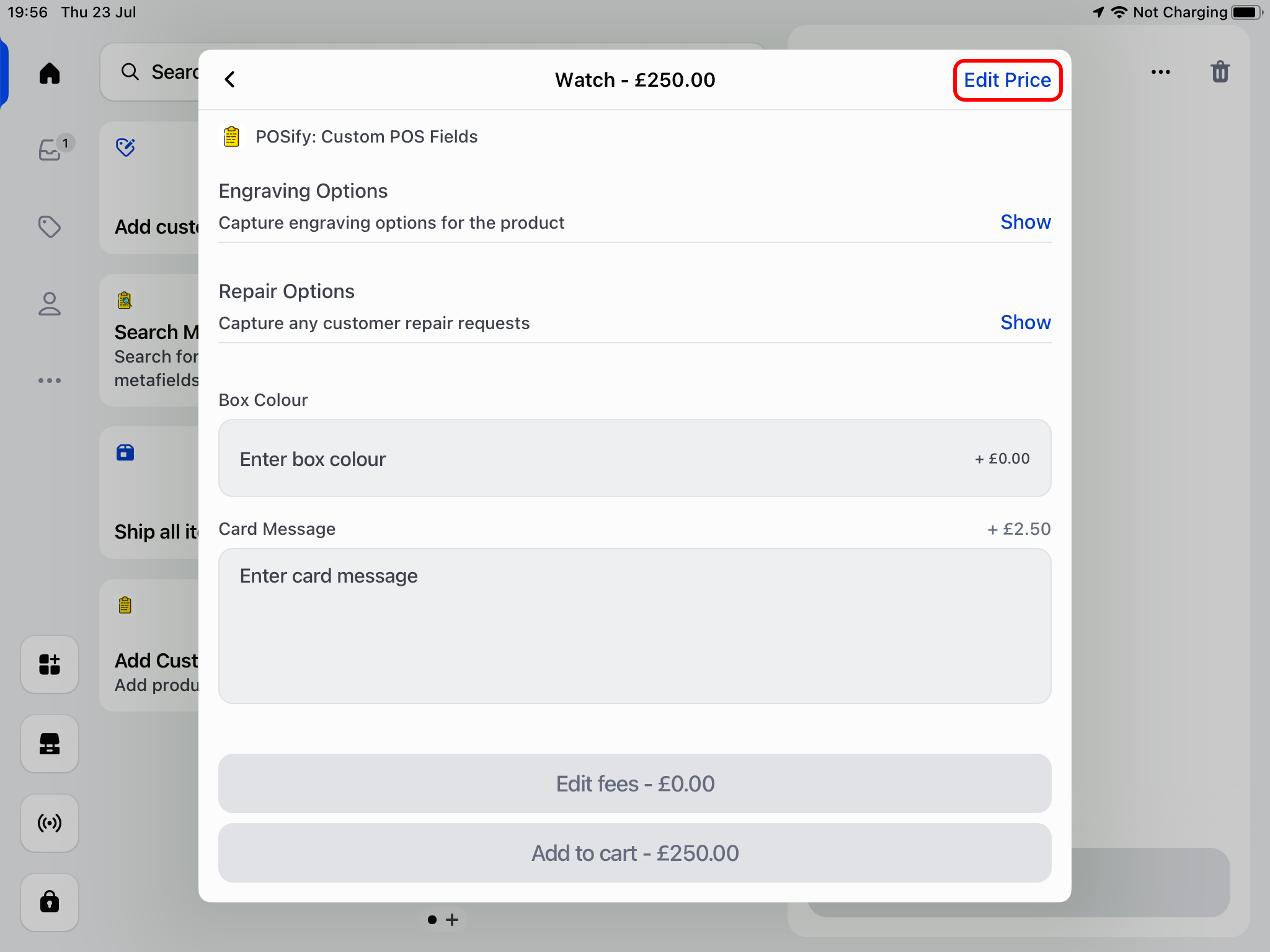The width and height of the screenshot is (1270, 952).
Task: Show Repair Options section
Action: tap(1026, 322)
